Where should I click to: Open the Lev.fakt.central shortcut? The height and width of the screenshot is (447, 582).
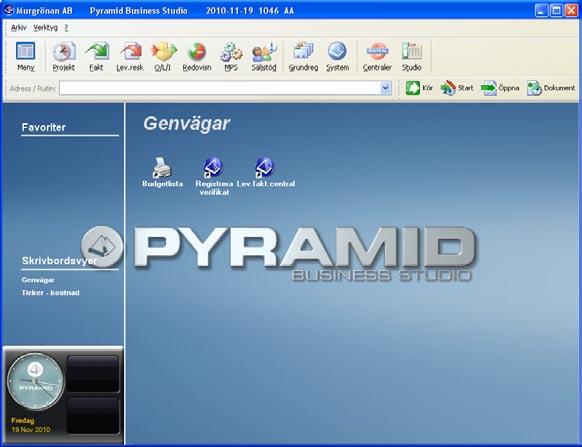click(x=265, y=172)
